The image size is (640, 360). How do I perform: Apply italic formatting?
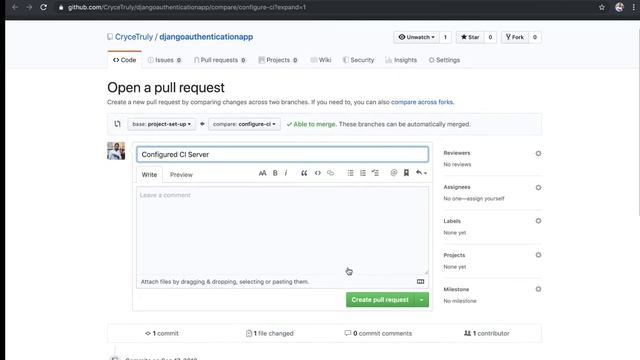[x=286, y=173]
